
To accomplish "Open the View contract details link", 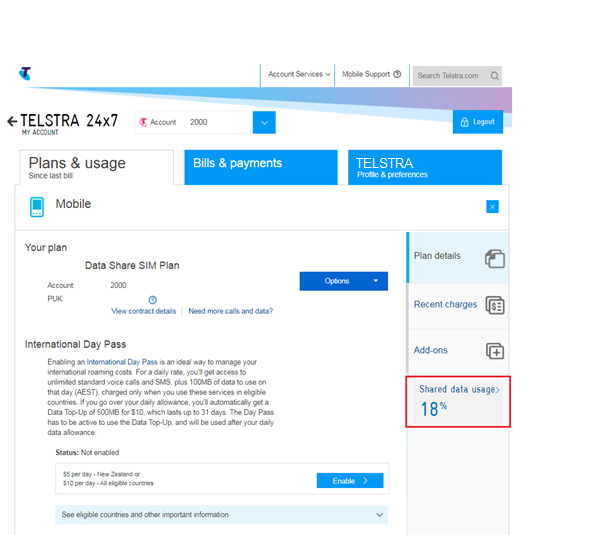I will tap(143, 311).
